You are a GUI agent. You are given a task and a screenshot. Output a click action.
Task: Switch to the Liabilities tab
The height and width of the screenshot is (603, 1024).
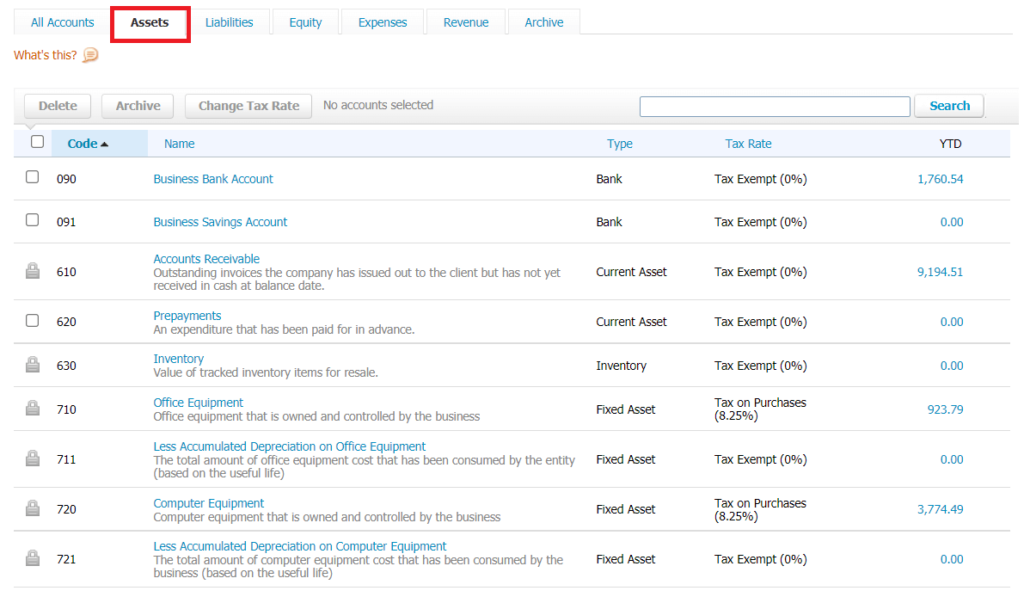[229, 22]
